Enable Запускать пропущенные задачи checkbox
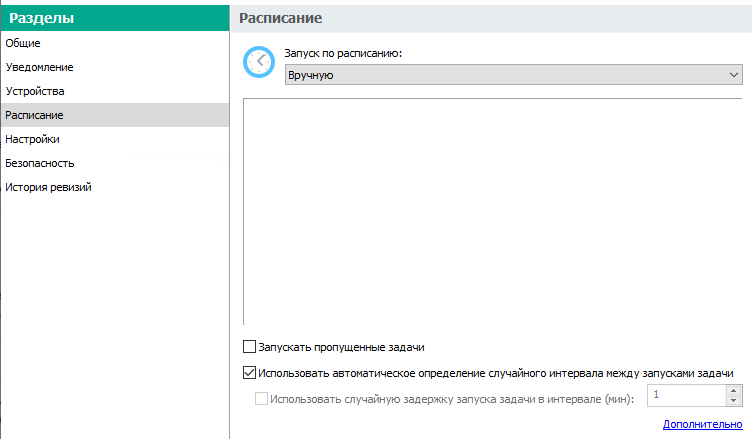The height and width of the screenshot is (439, 752). (x=249, y=346)
